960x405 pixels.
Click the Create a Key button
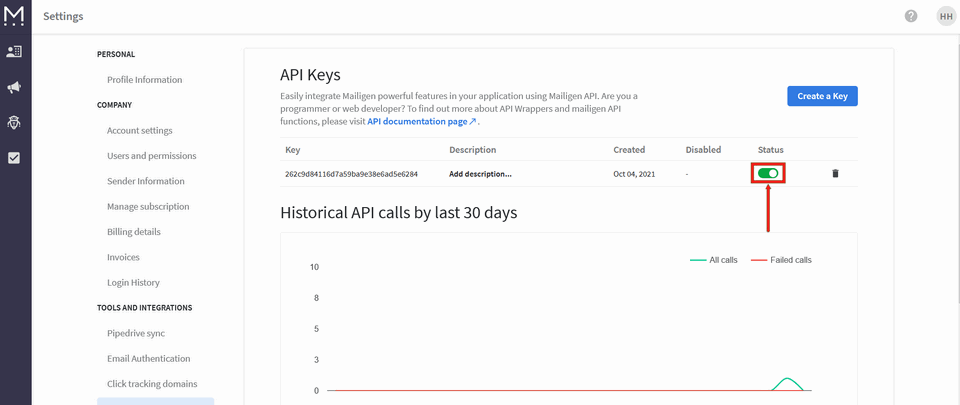pos(822,96)
